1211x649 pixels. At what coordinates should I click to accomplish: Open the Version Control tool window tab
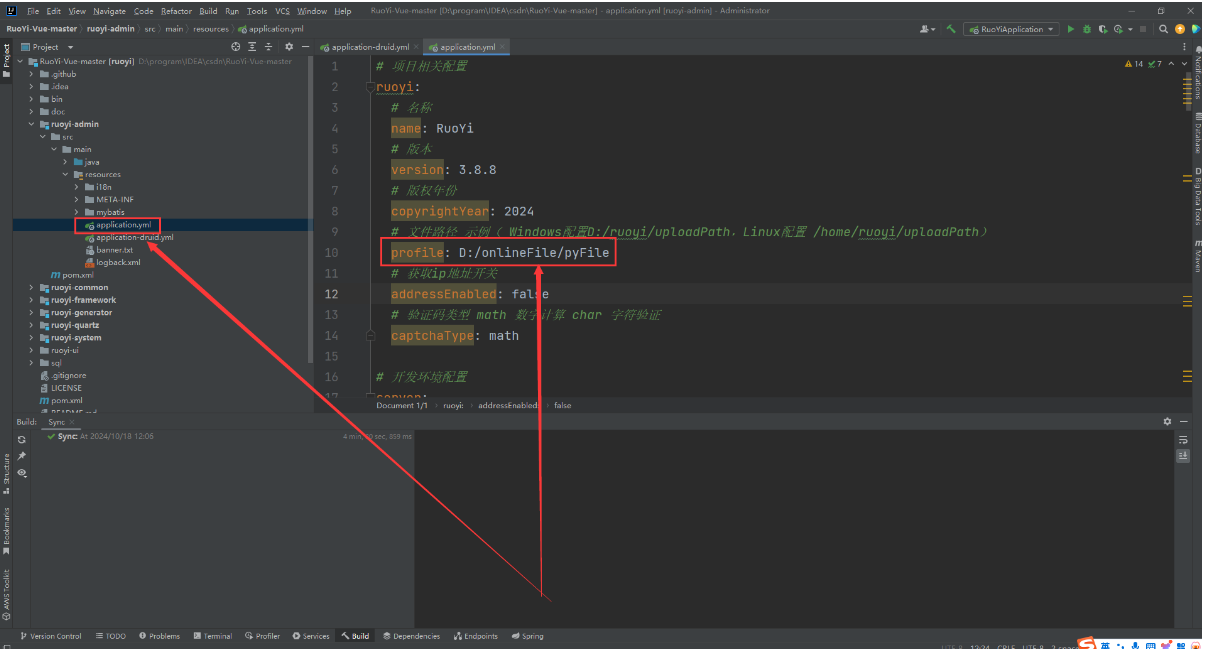(50, 636)
